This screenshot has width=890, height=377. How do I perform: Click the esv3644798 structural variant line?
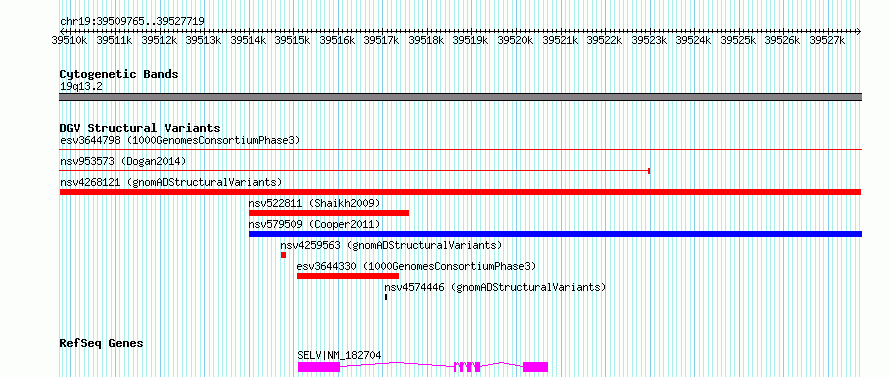[460, 150]
